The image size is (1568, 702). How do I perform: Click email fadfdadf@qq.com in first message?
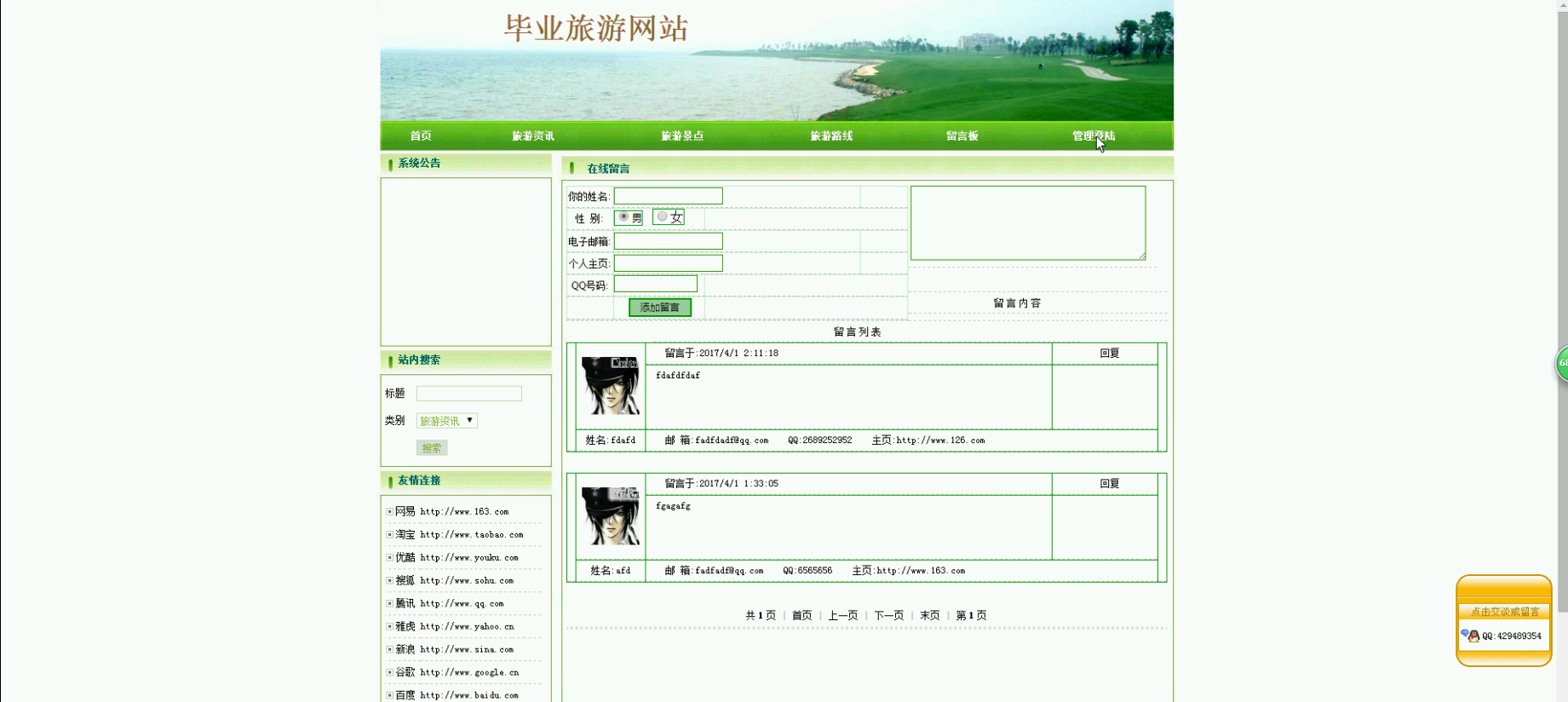coord(732,440)
